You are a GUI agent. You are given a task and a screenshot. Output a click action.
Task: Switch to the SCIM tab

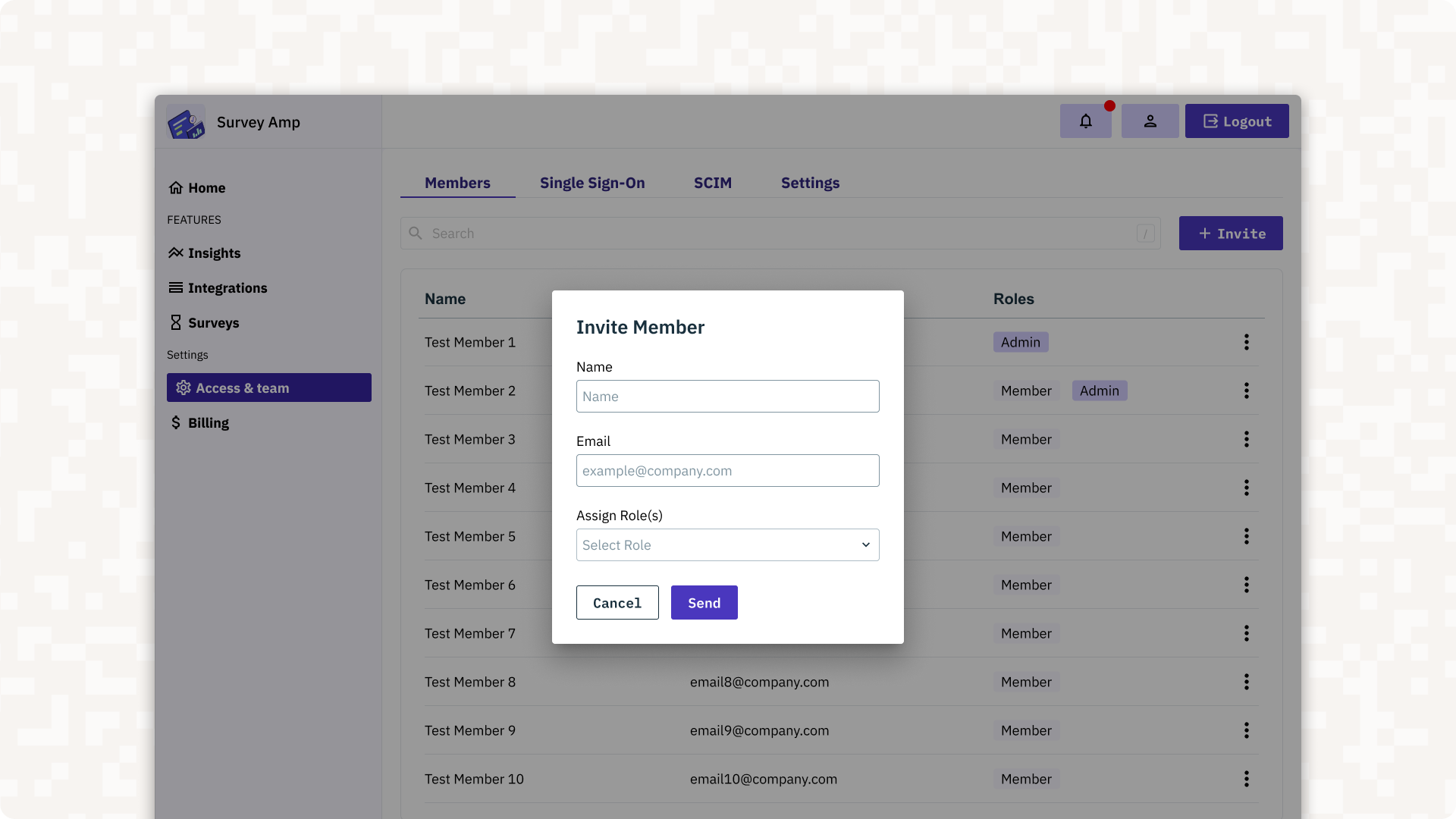pos(712,183)
